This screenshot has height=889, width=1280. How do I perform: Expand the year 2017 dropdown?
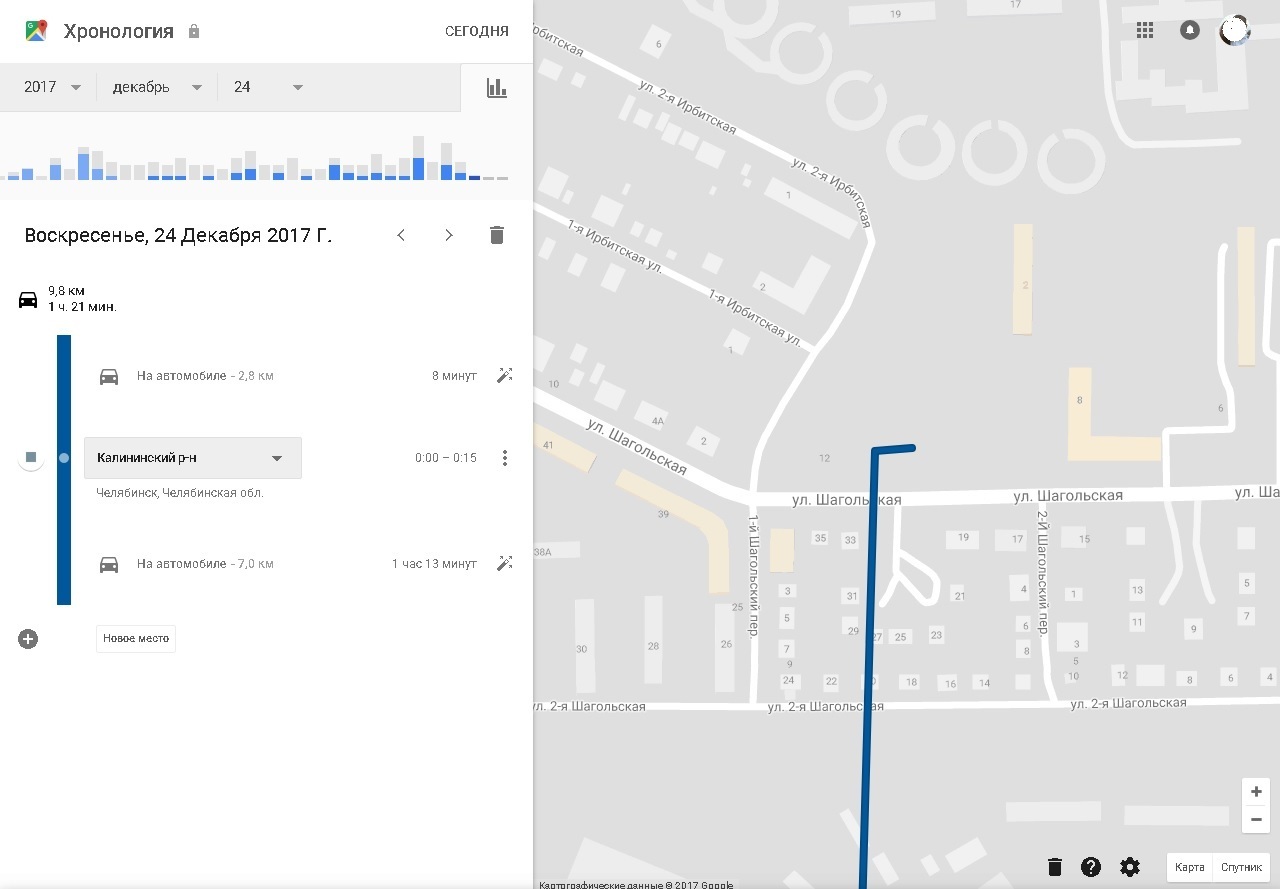(53, 87)
